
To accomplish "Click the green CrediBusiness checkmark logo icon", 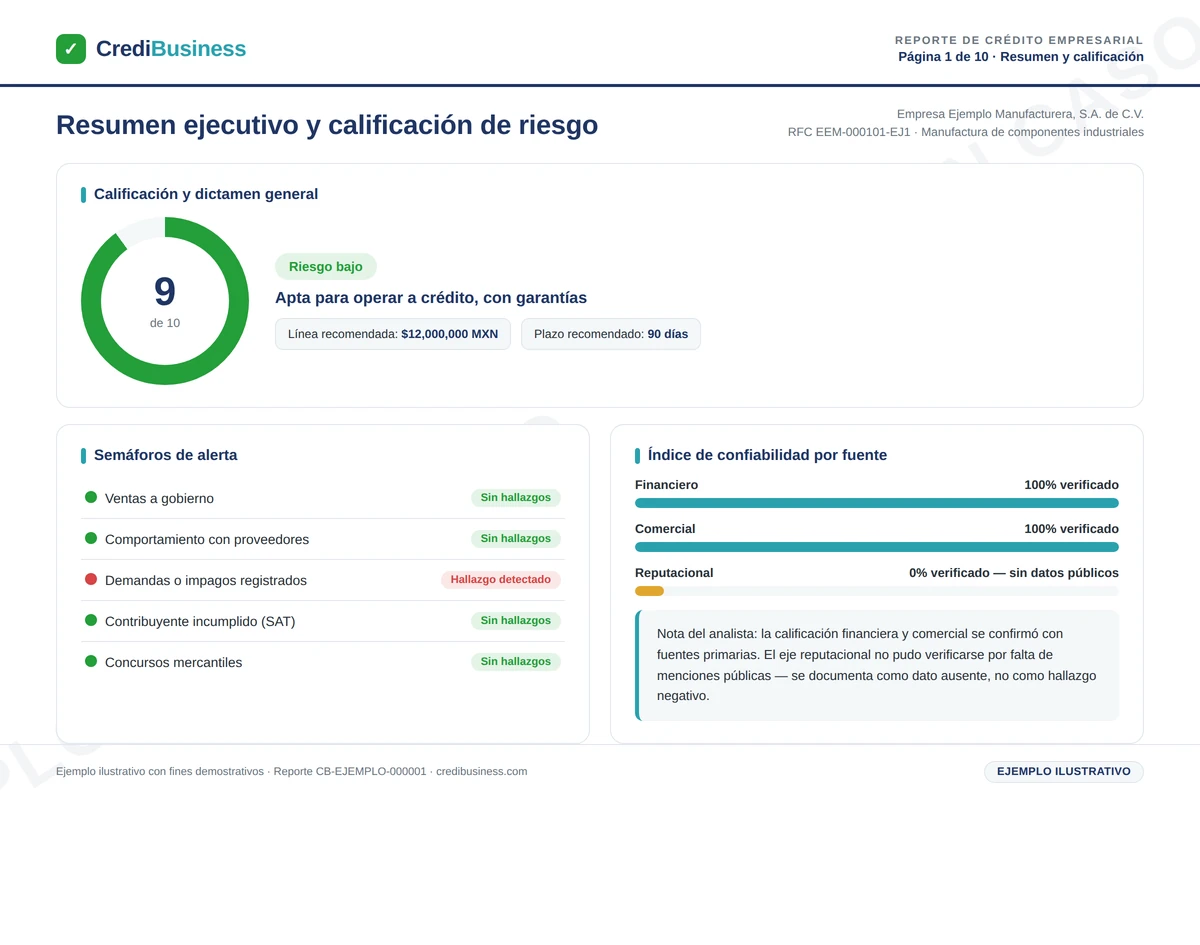I will click(x=71, y=49).
